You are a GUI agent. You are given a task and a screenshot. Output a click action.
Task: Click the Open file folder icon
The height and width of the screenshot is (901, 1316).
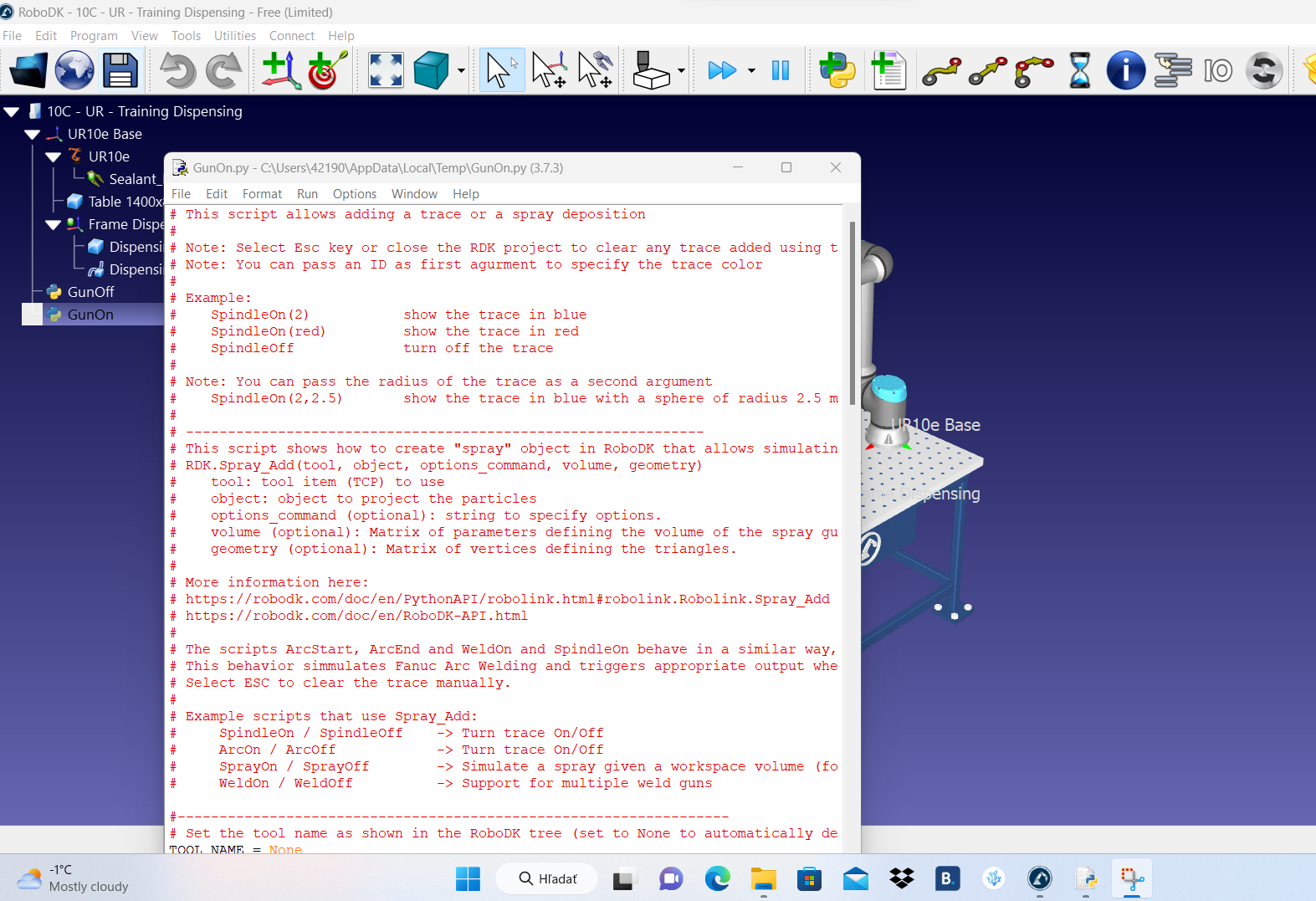28,70
